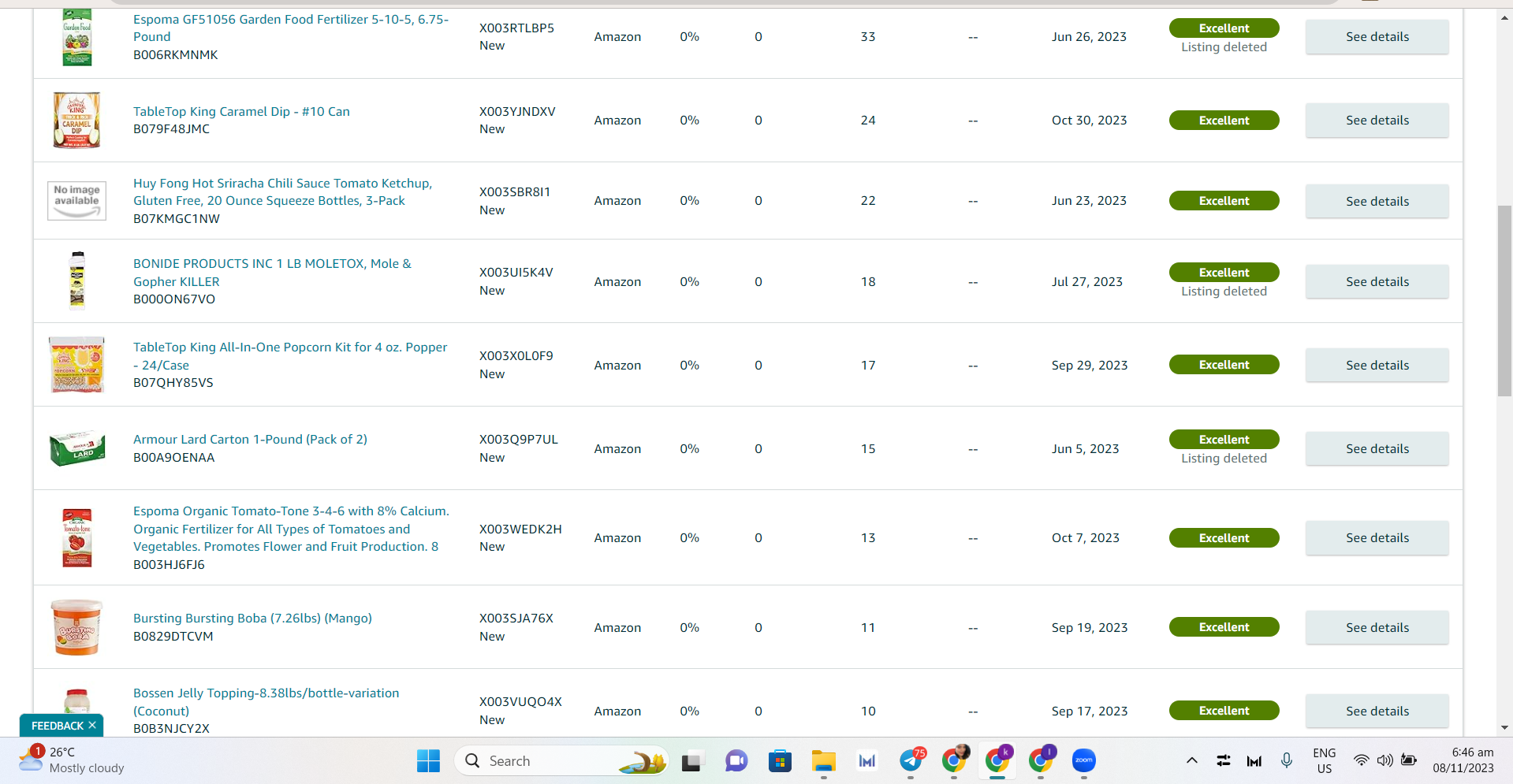Open the Zoom app from the taskbar

[x=1084, y=760]
